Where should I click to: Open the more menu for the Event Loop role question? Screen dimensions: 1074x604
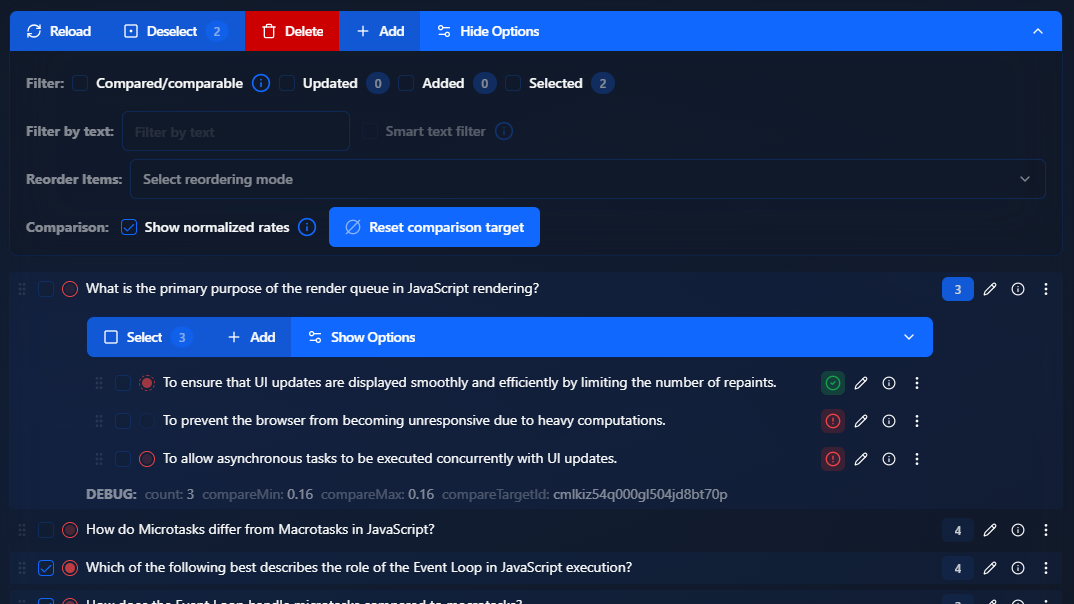coord(1046,568)
